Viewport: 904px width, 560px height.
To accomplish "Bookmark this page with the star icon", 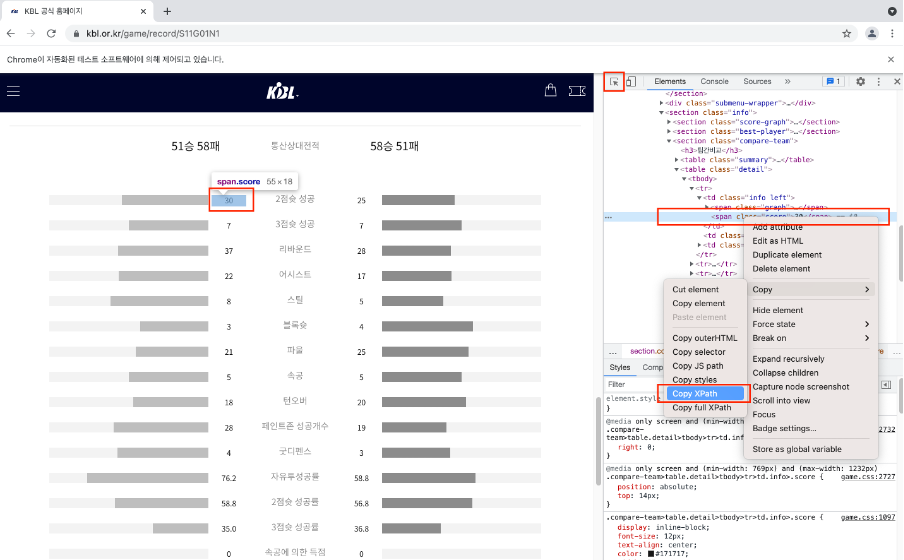I will (846, 33).
